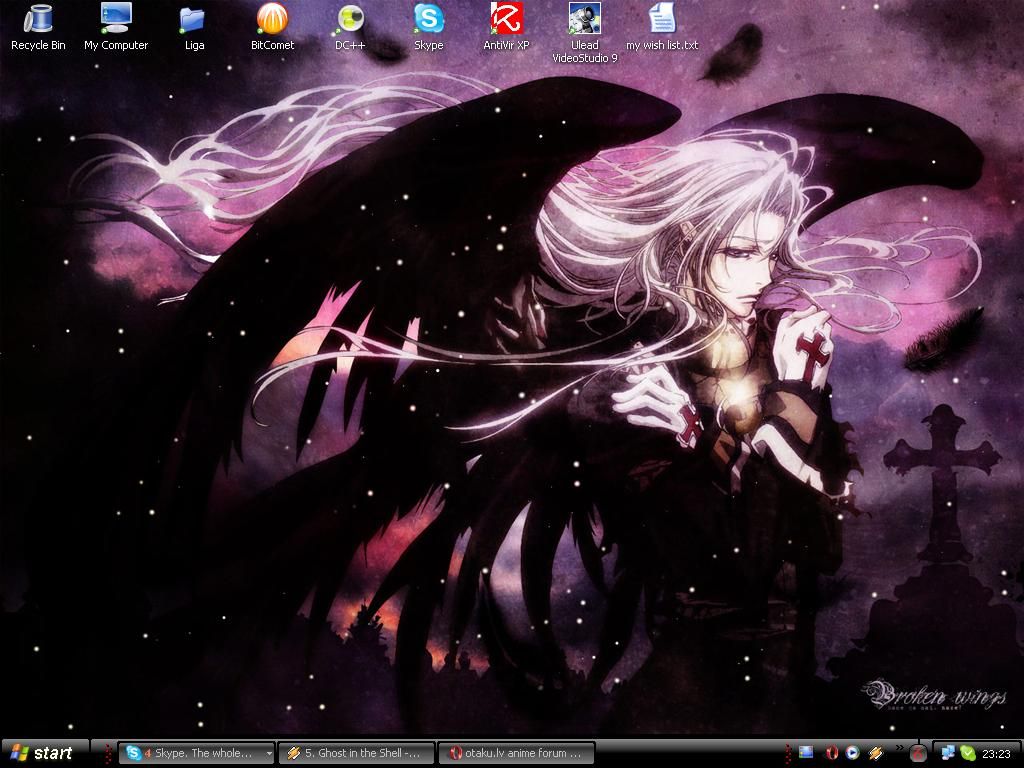
Task: Select the BitComet desktop shortcut
Action: [x=272, y=27]
